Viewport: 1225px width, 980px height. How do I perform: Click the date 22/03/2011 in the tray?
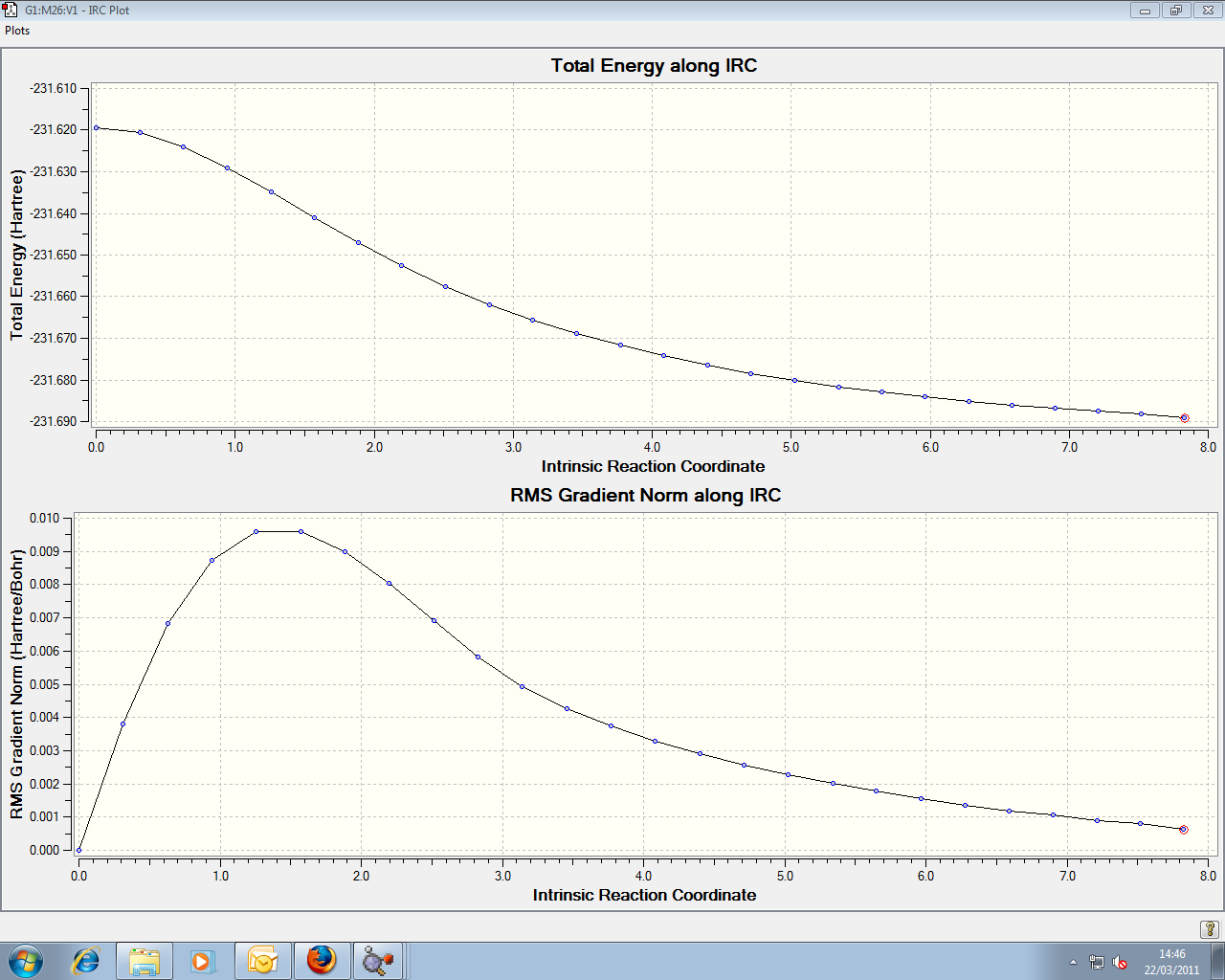(1171, 969)
